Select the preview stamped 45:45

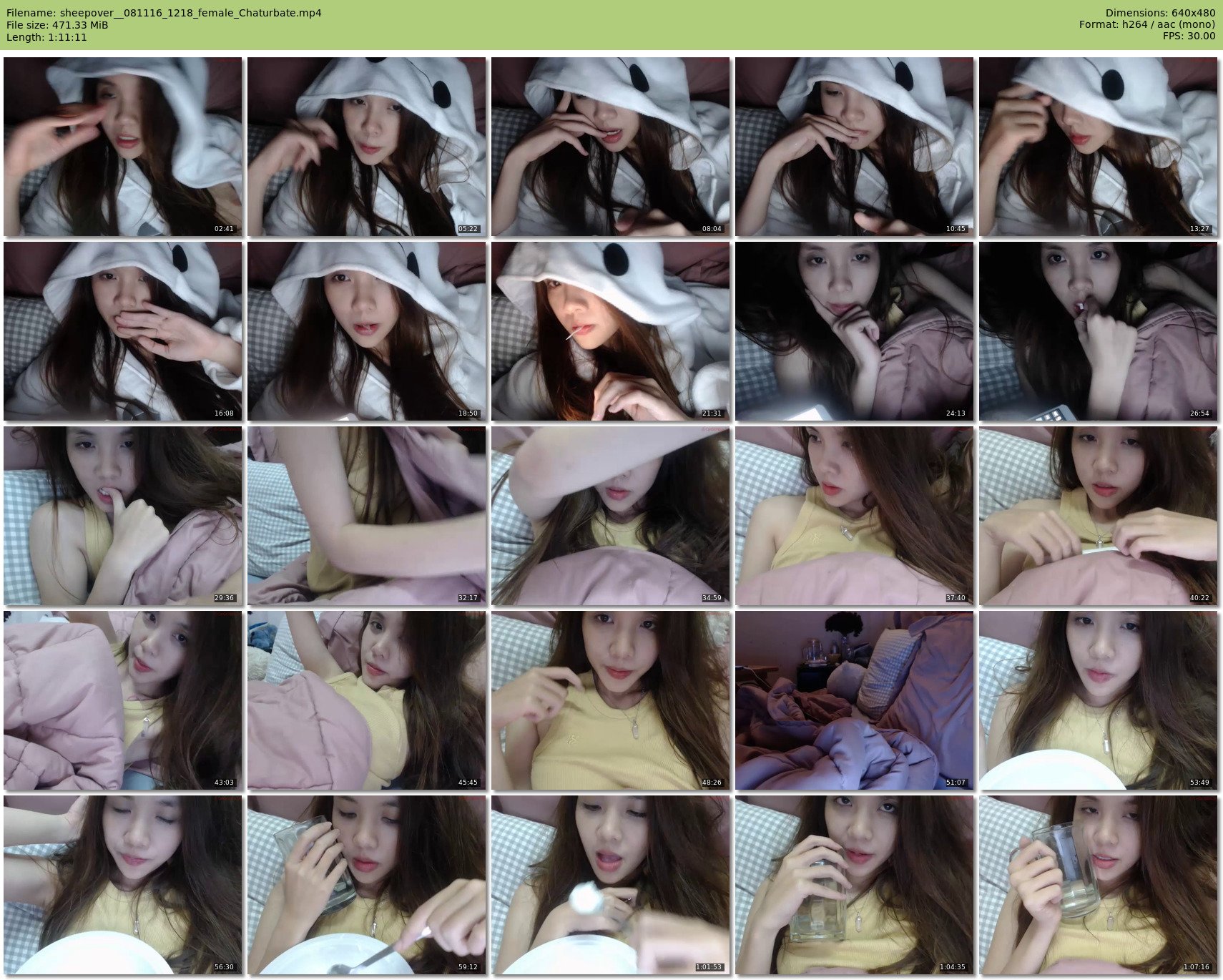pos(366,700)
